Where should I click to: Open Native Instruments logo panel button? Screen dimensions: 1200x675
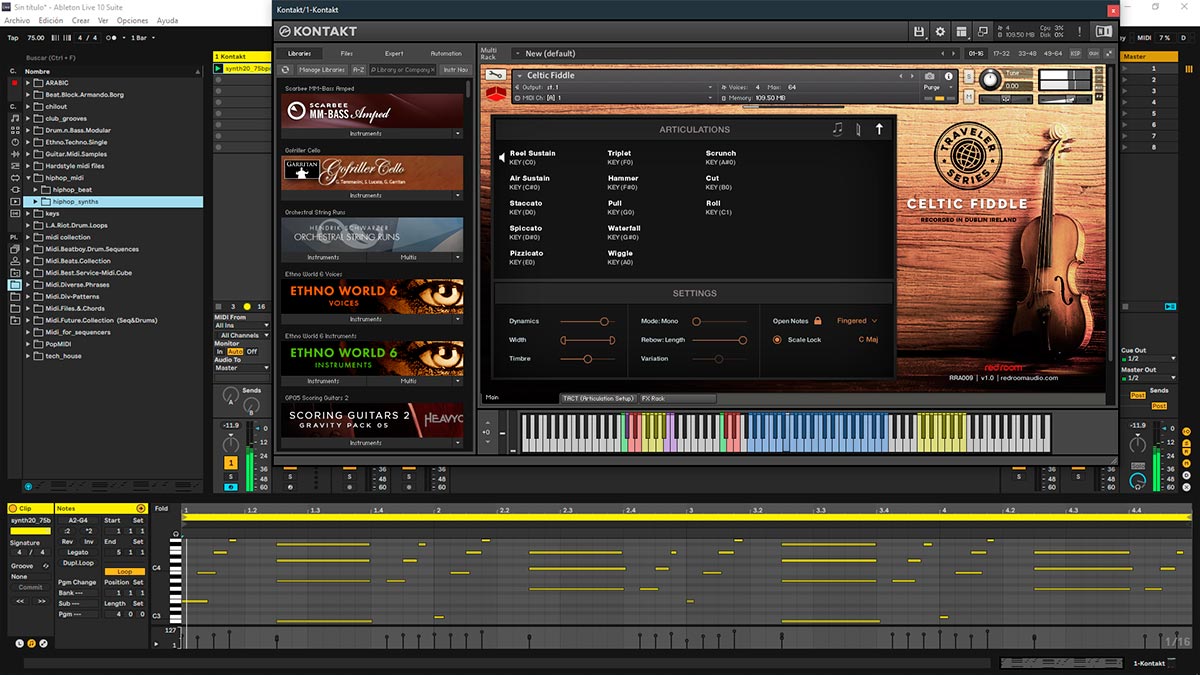click(x=1104, y=32)
